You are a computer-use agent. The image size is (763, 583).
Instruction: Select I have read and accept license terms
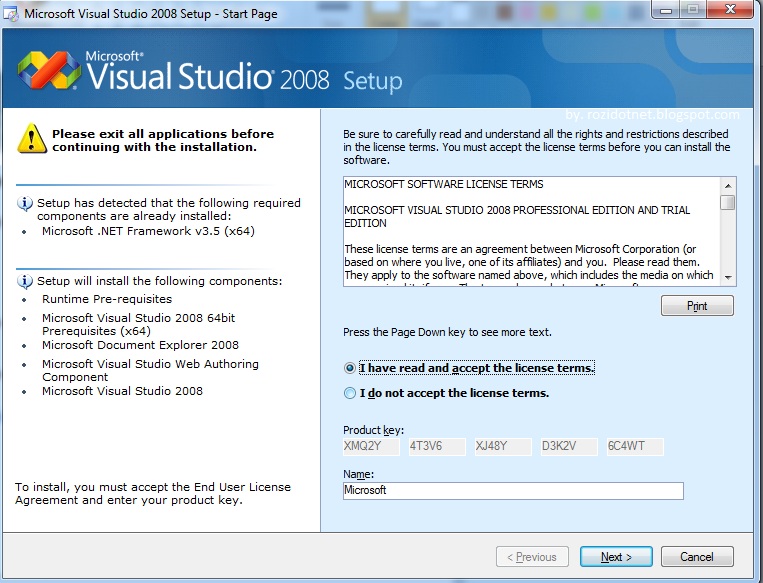(349, 368)
